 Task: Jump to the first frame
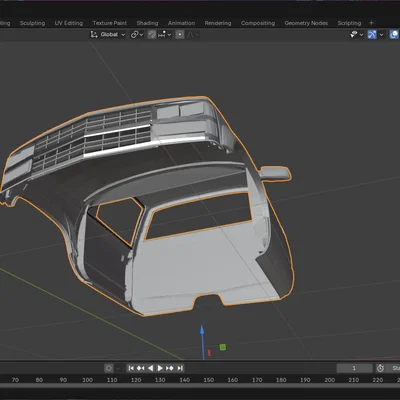click(131, 368)
